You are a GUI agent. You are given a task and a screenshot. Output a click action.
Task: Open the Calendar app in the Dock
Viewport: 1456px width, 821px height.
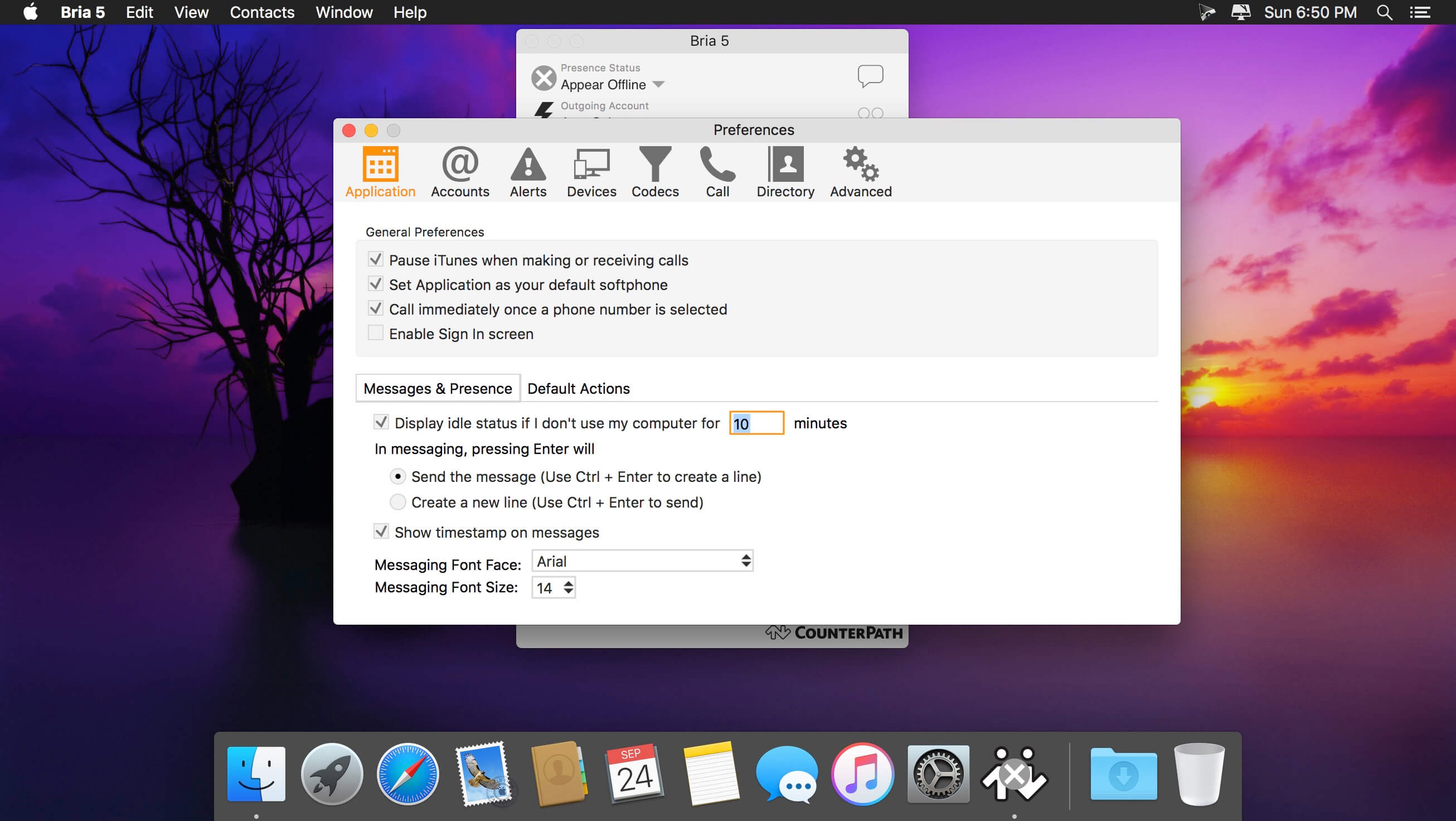tap(634, 774)
